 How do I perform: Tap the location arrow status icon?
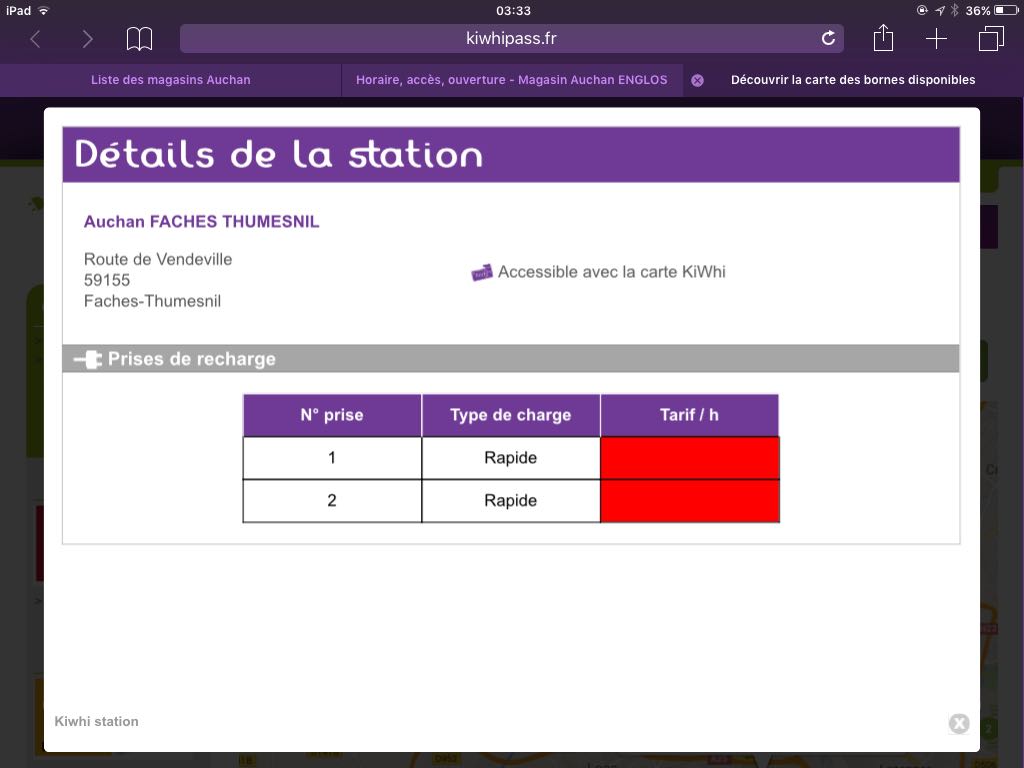point(940,10)
